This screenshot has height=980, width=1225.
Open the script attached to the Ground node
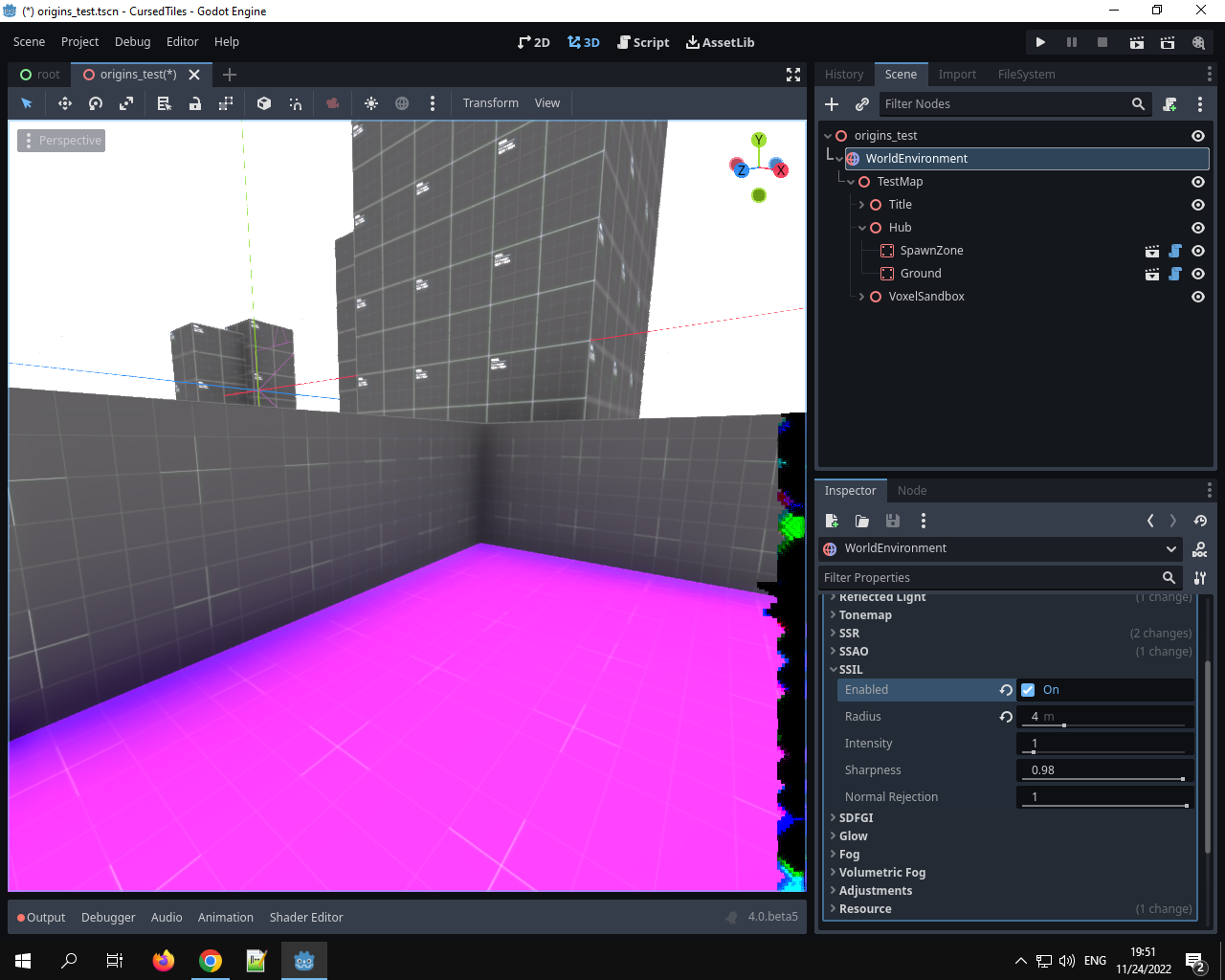[1175, 274]
